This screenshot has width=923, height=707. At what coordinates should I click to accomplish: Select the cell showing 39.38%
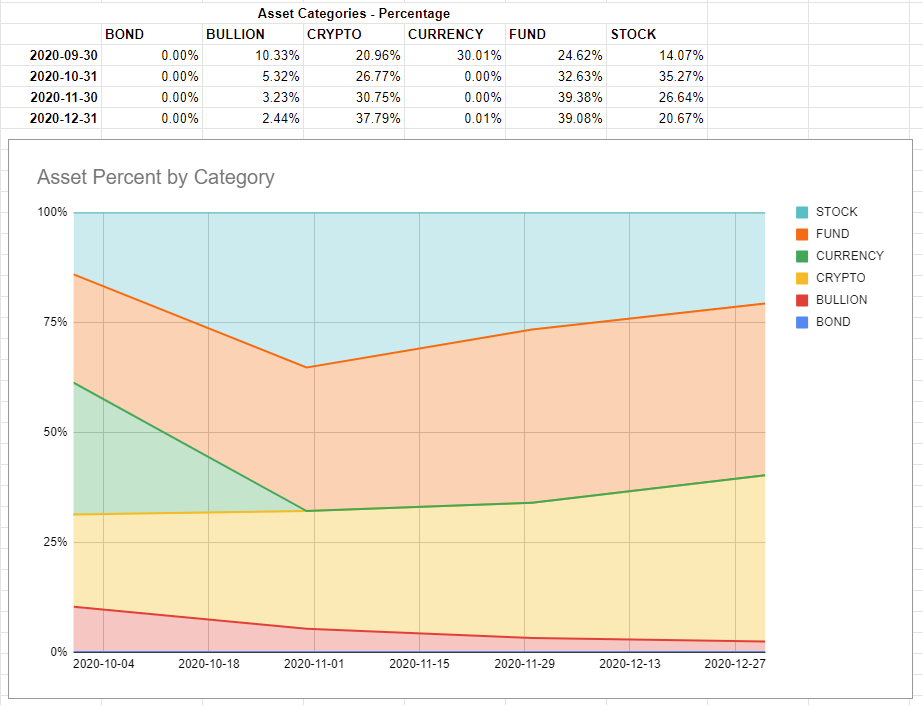coord(555,98)
